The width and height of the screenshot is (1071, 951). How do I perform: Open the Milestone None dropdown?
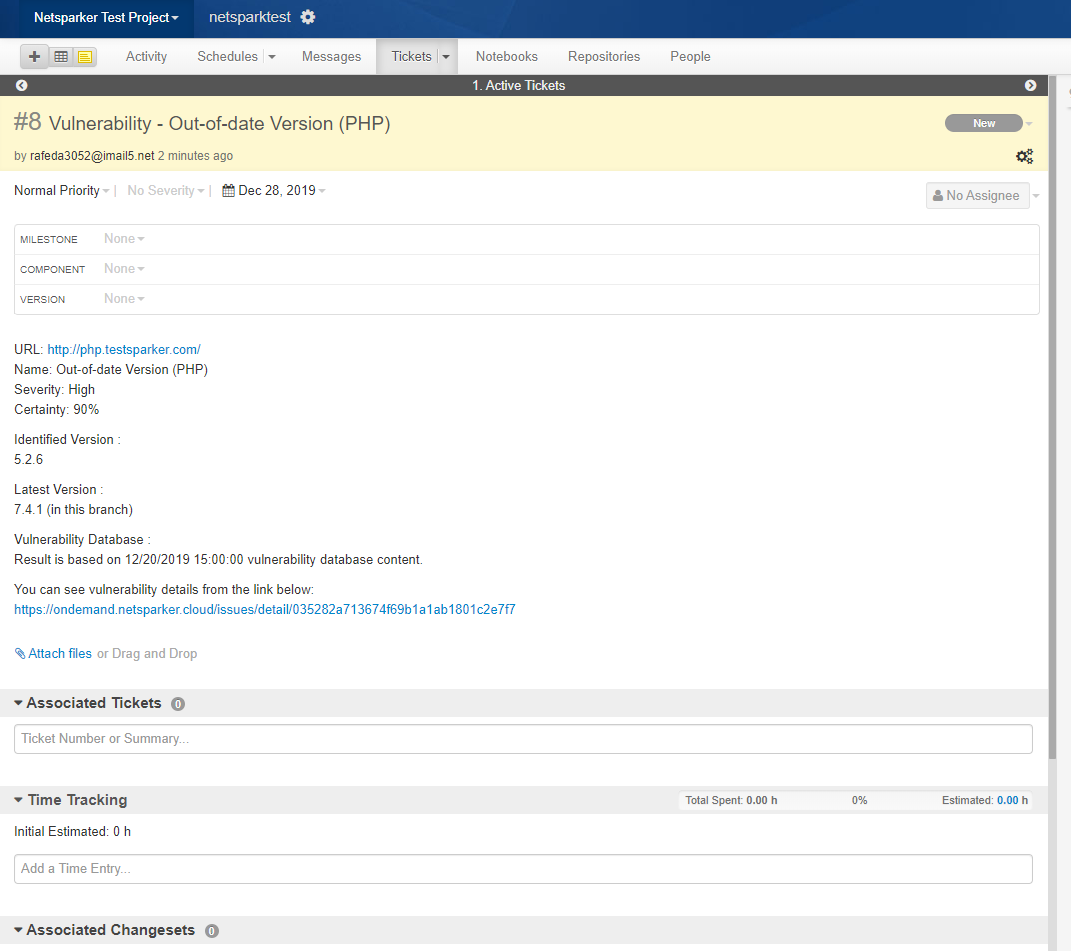120,238
